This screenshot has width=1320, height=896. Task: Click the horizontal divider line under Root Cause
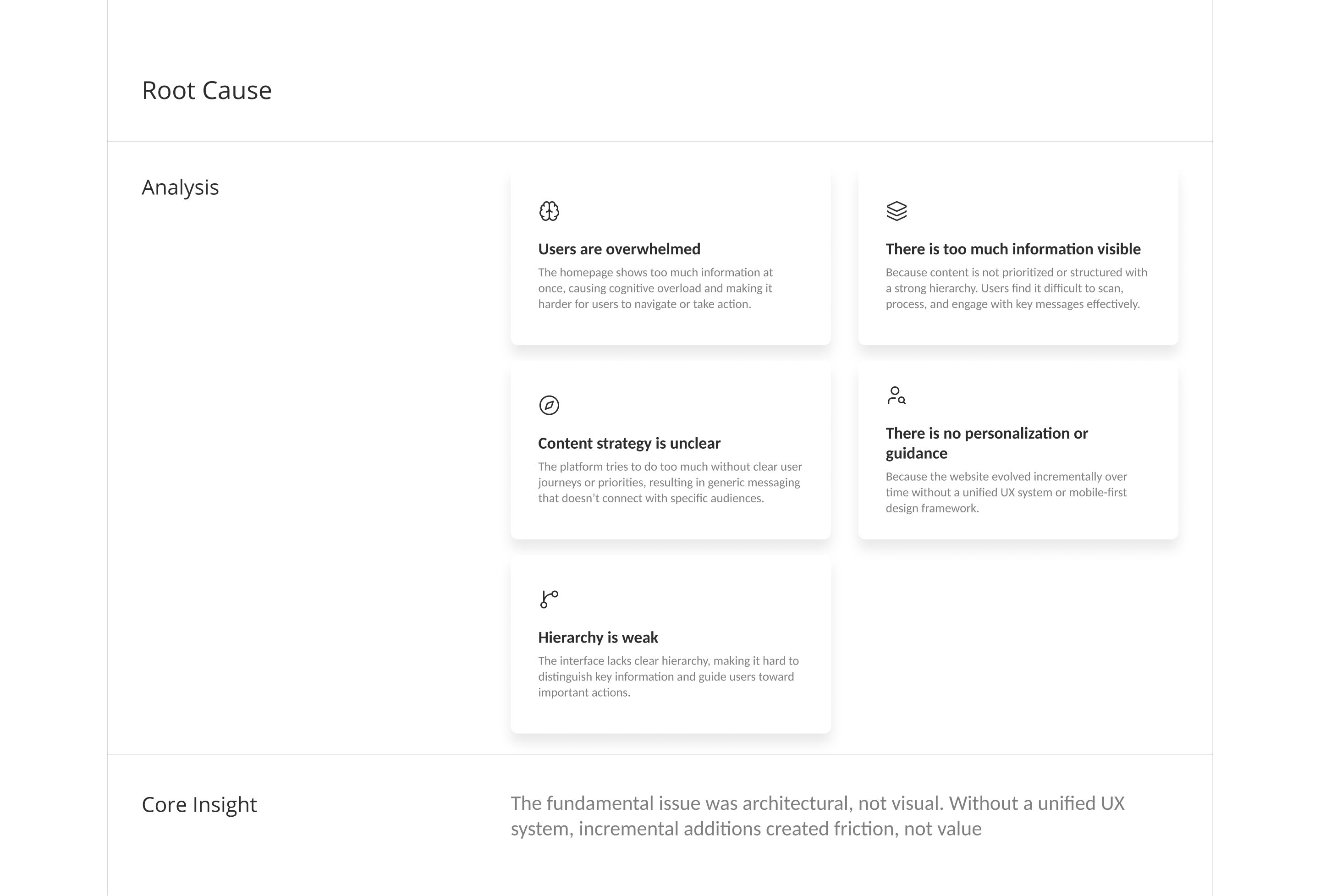coord(660,141)
